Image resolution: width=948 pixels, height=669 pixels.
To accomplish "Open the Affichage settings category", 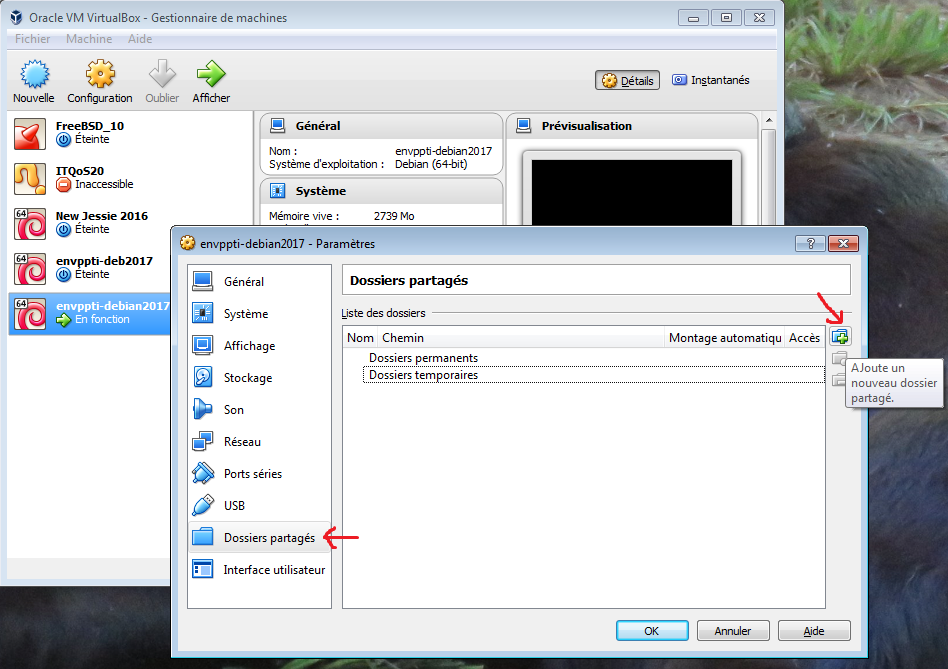I will coord(249,346).
